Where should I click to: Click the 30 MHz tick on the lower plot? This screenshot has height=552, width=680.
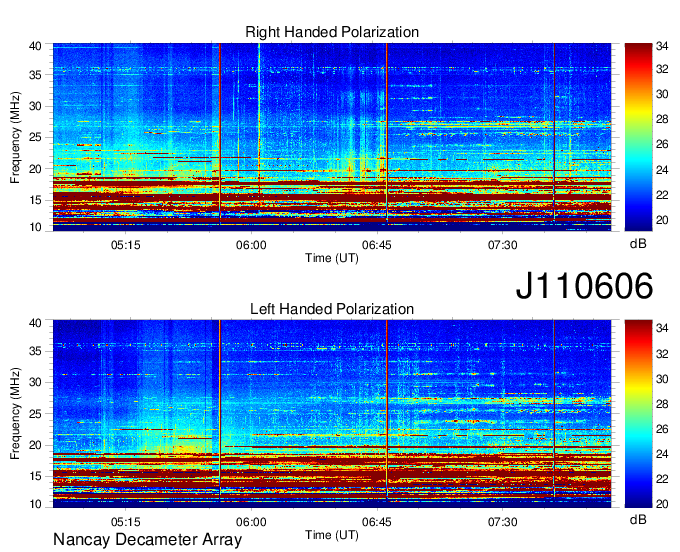pyautogui.click(x=35, y=382)
